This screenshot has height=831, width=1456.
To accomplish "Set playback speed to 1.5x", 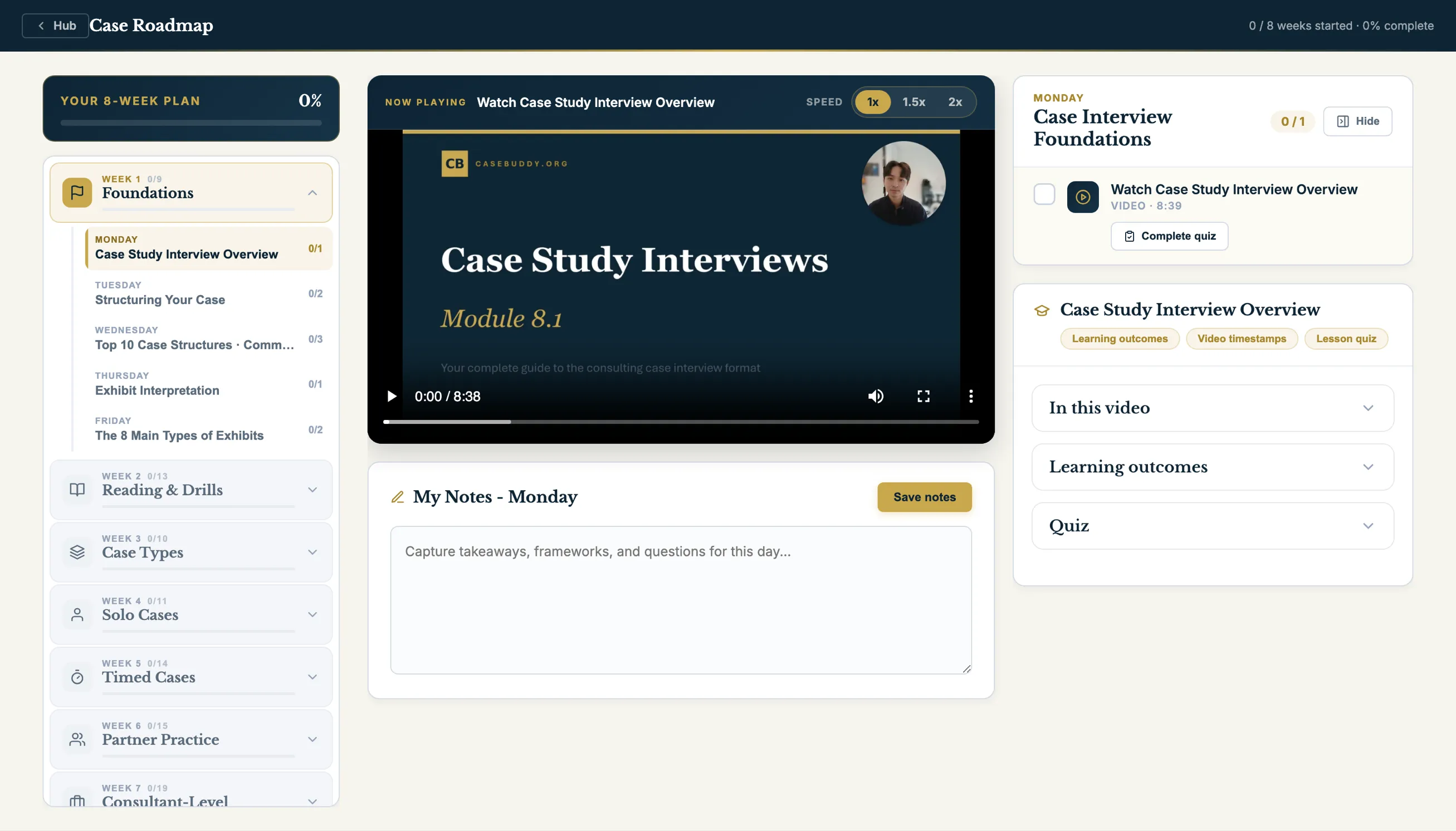I will [914, 101].
